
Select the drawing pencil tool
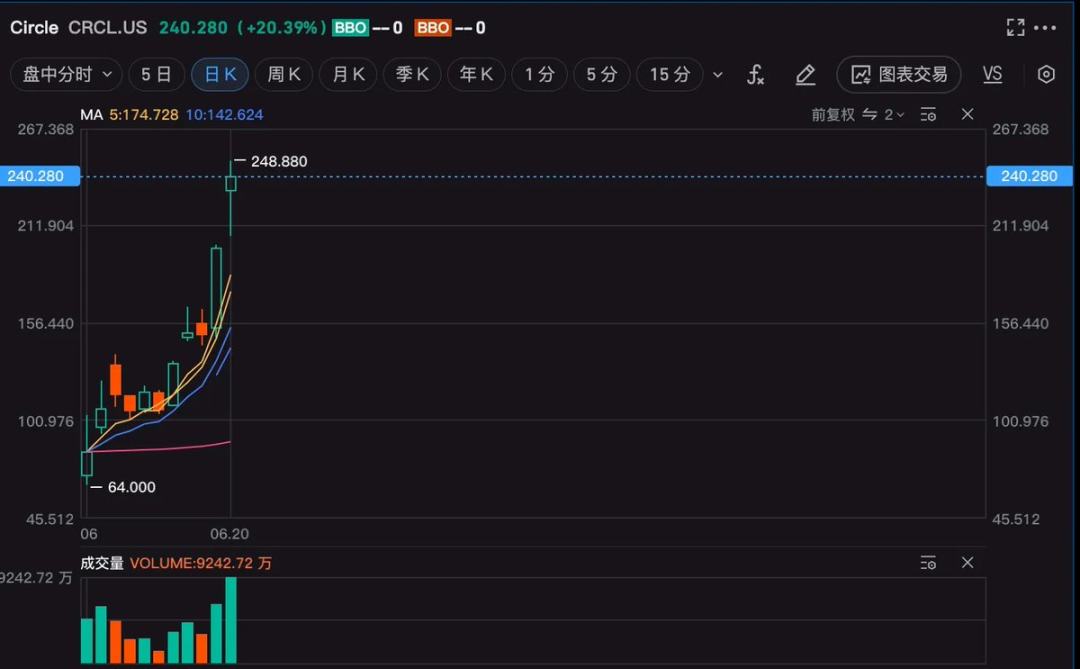click(x=805, y=75)
